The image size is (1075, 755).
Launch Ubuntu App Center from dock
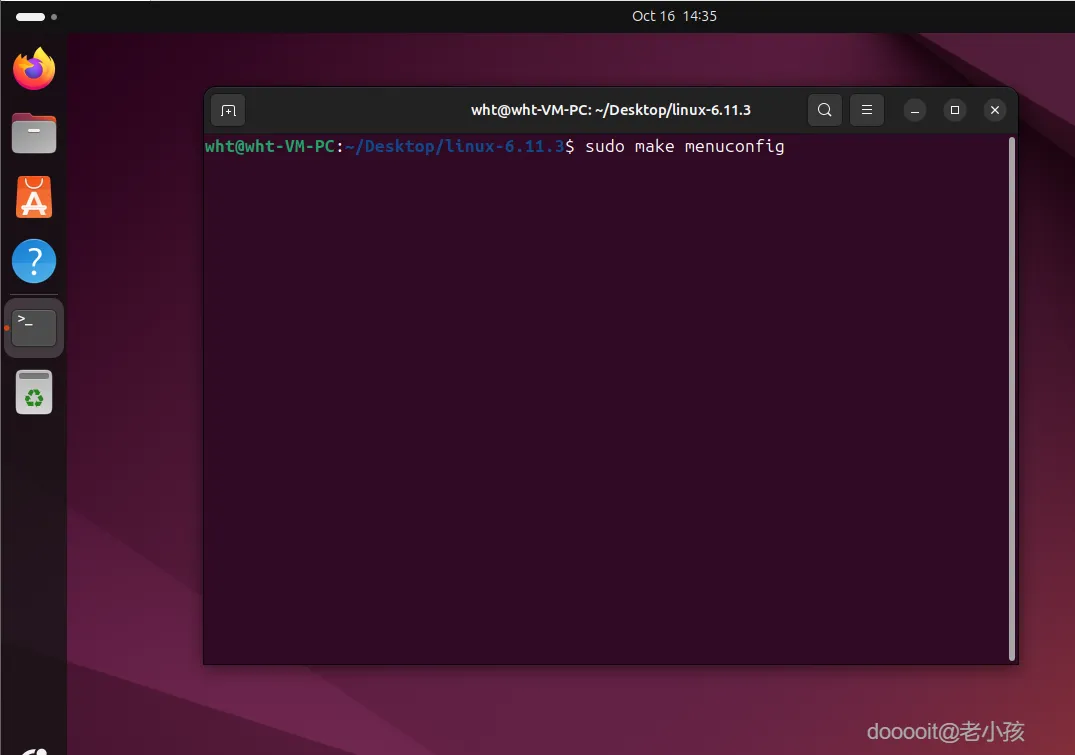34,197
